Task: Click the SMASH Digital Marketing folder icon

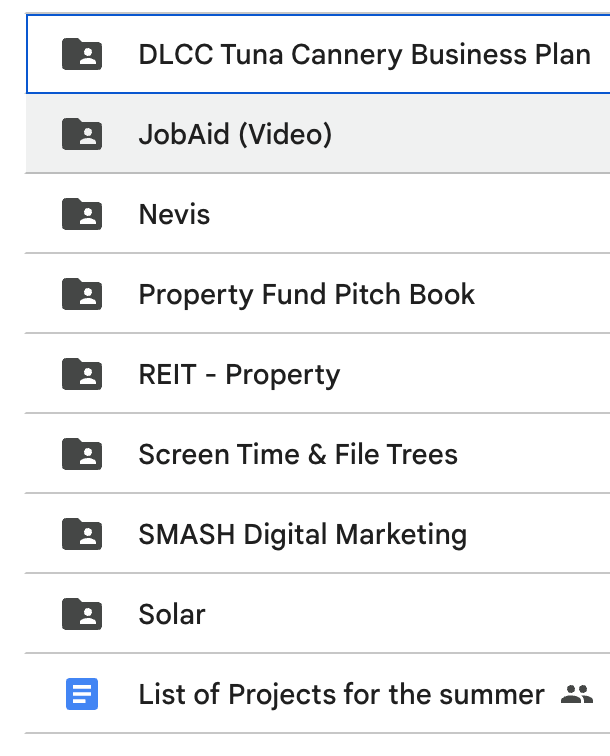Action: pyautogui.click(x=82, y=534)
